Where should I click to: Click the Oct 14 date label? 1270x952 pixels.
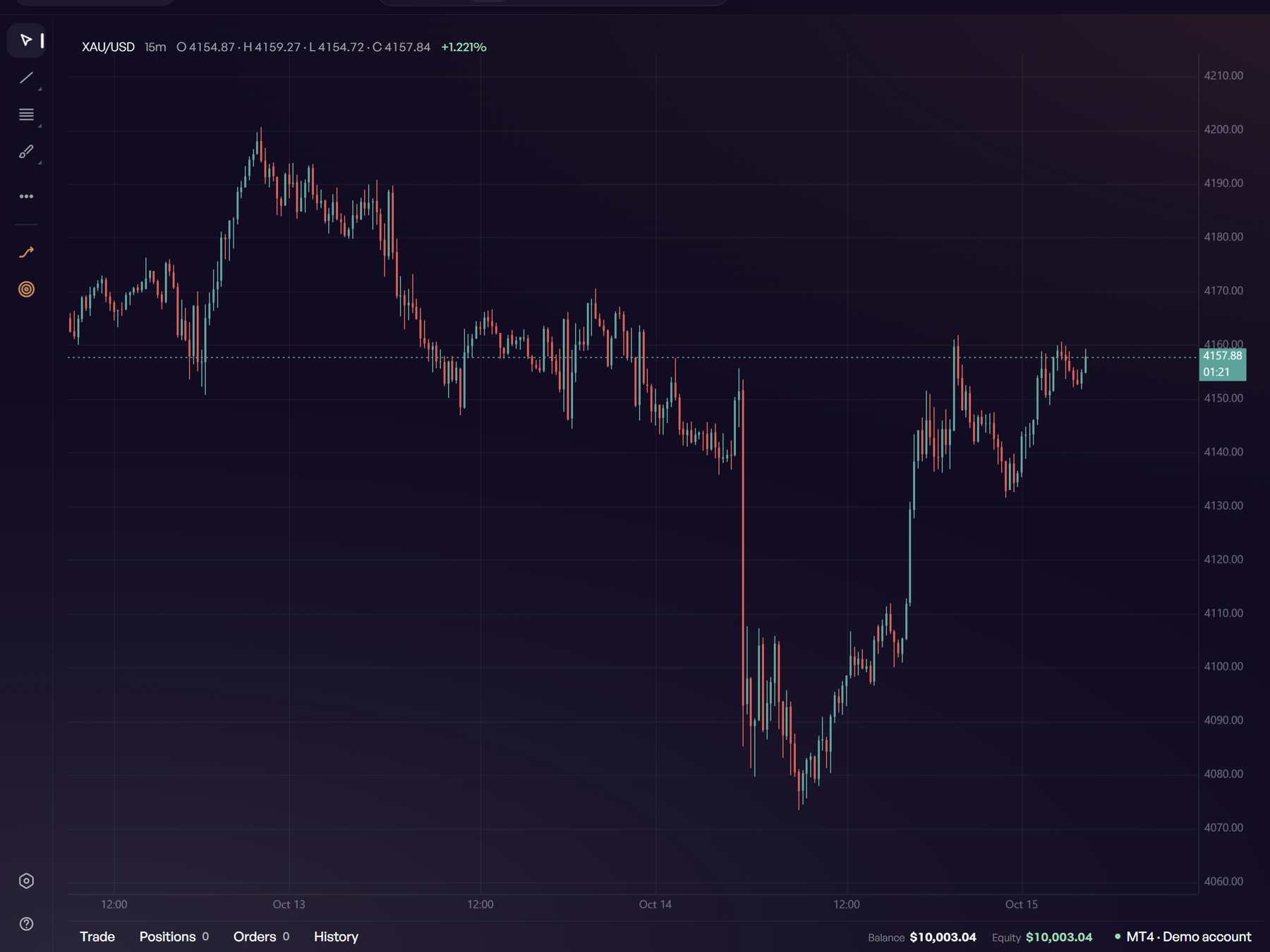[655, 904]
